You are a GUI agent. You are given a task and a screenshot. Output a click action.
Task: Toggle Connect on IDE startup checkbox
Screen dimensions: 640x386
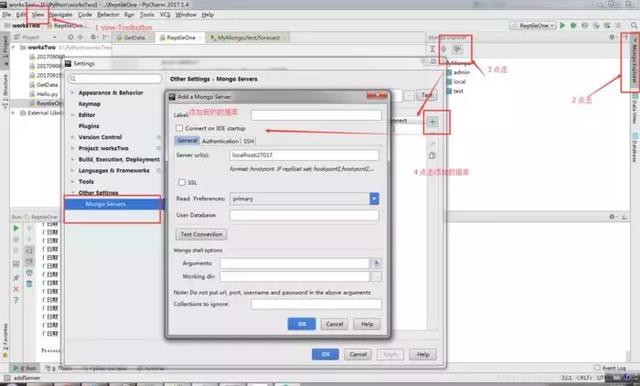pyautogui.click(x=179, y=128)
